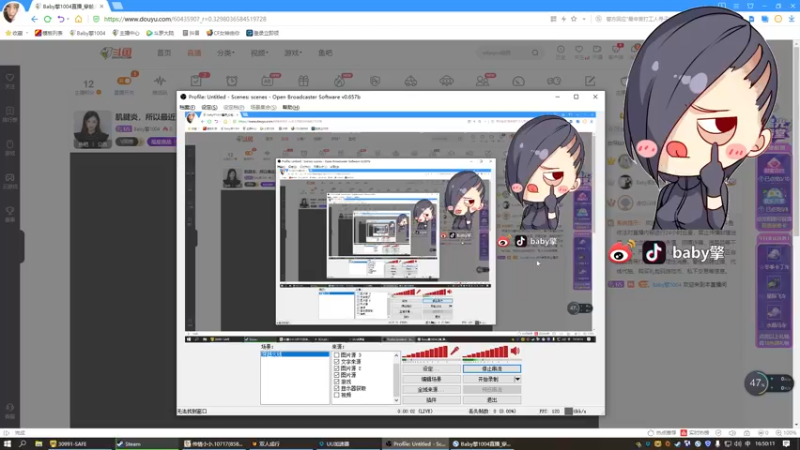Image resolution: width=800 pixels, height=450 pixels.
Task: Adjust the desktop volume bars in OBS
Action: tap(486, 352)
